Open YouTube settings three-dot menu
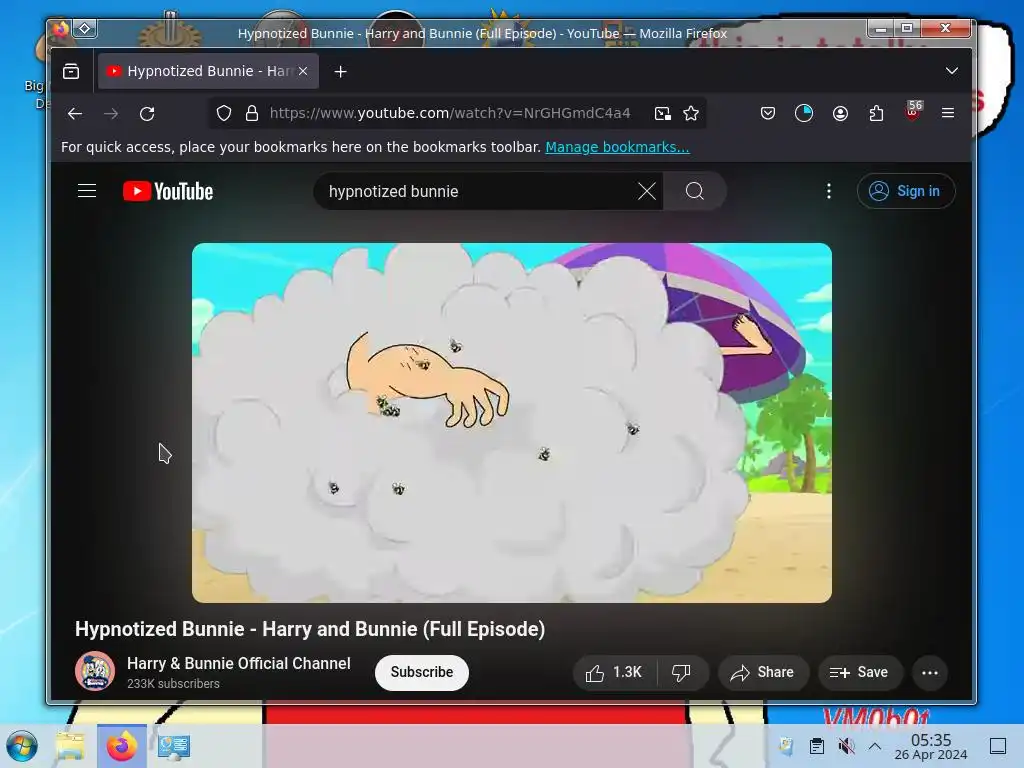Image resolution: width=1024 pixels, height=768 pixels. pos(829,191)
